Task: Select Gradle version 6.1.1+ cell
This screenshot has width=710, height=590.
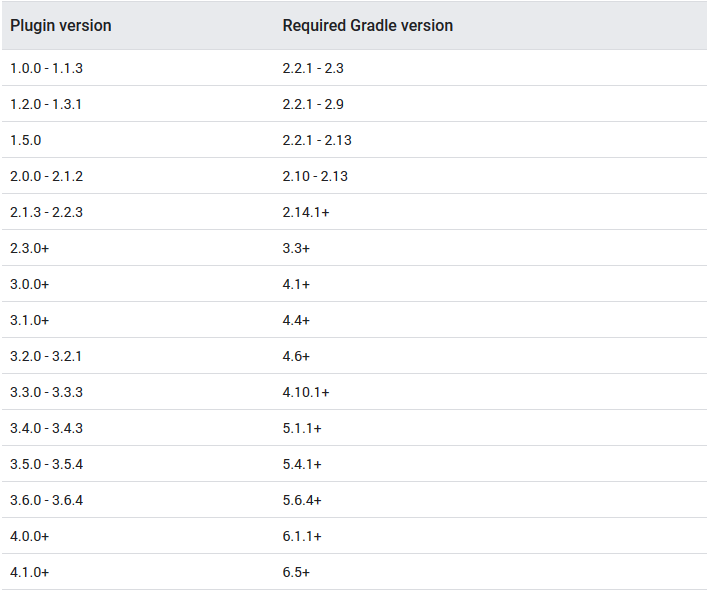Action: [302, 536]
